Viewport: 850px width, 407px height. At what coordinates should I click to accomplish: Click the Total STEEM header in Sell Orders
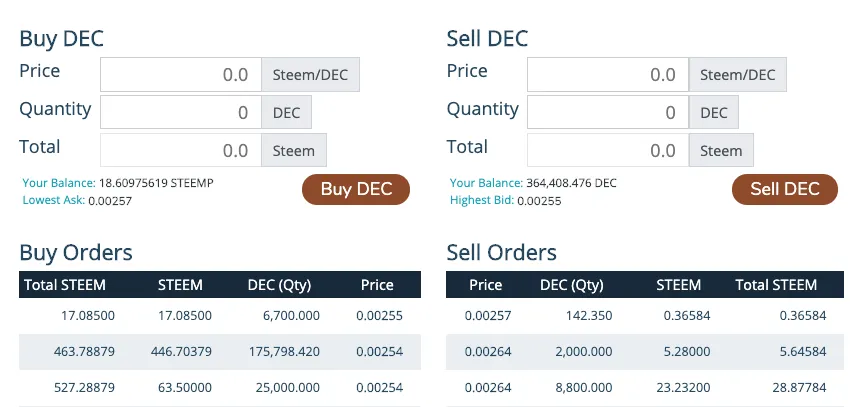click(x=776, y=285)
